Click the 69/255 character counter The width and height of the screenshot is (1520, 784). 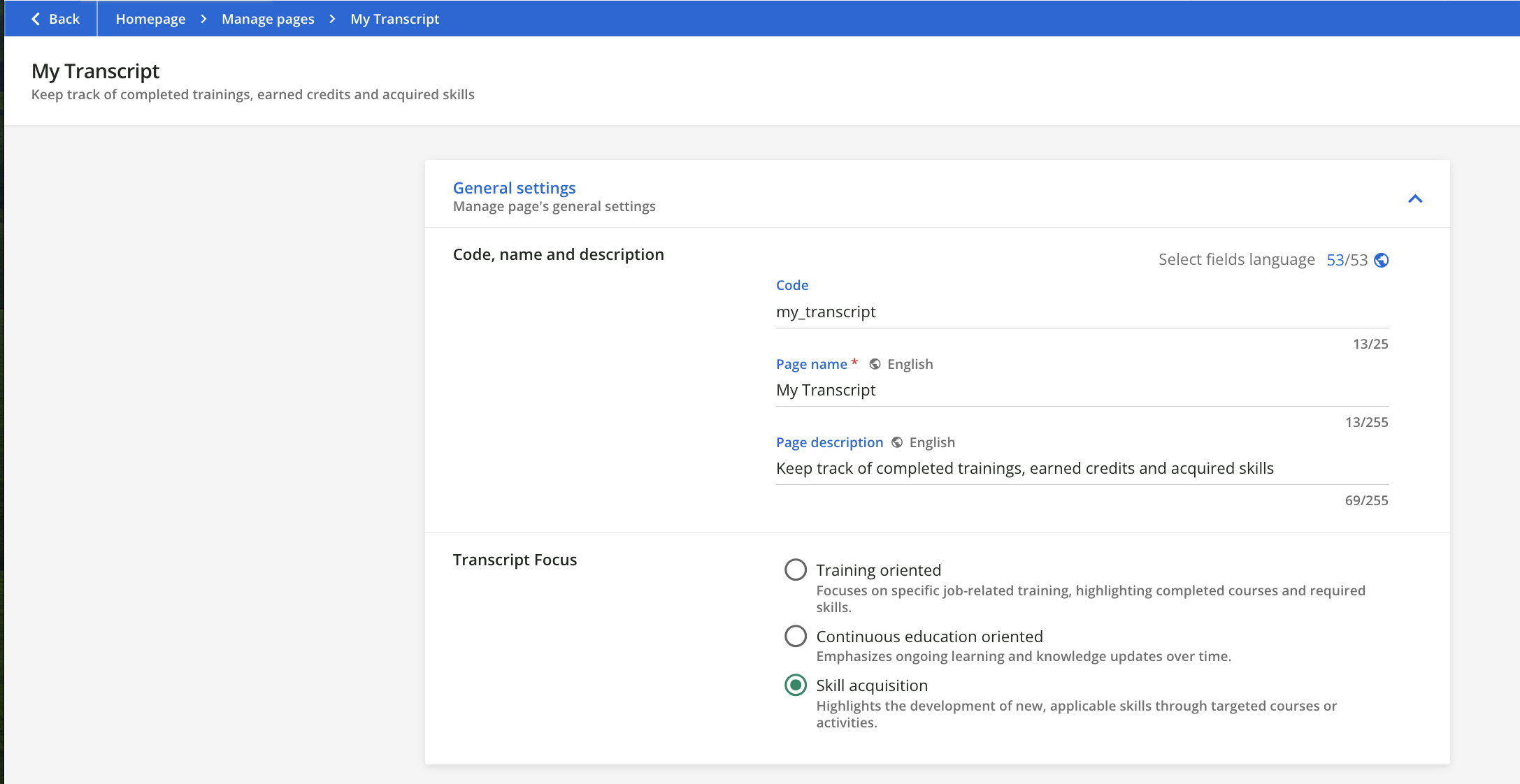point(1366,500)
